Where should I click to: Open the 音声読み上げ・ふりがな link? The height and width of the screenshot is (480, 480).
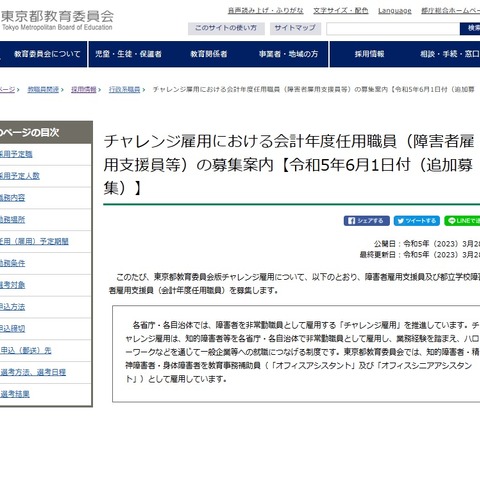click(266, 11)
